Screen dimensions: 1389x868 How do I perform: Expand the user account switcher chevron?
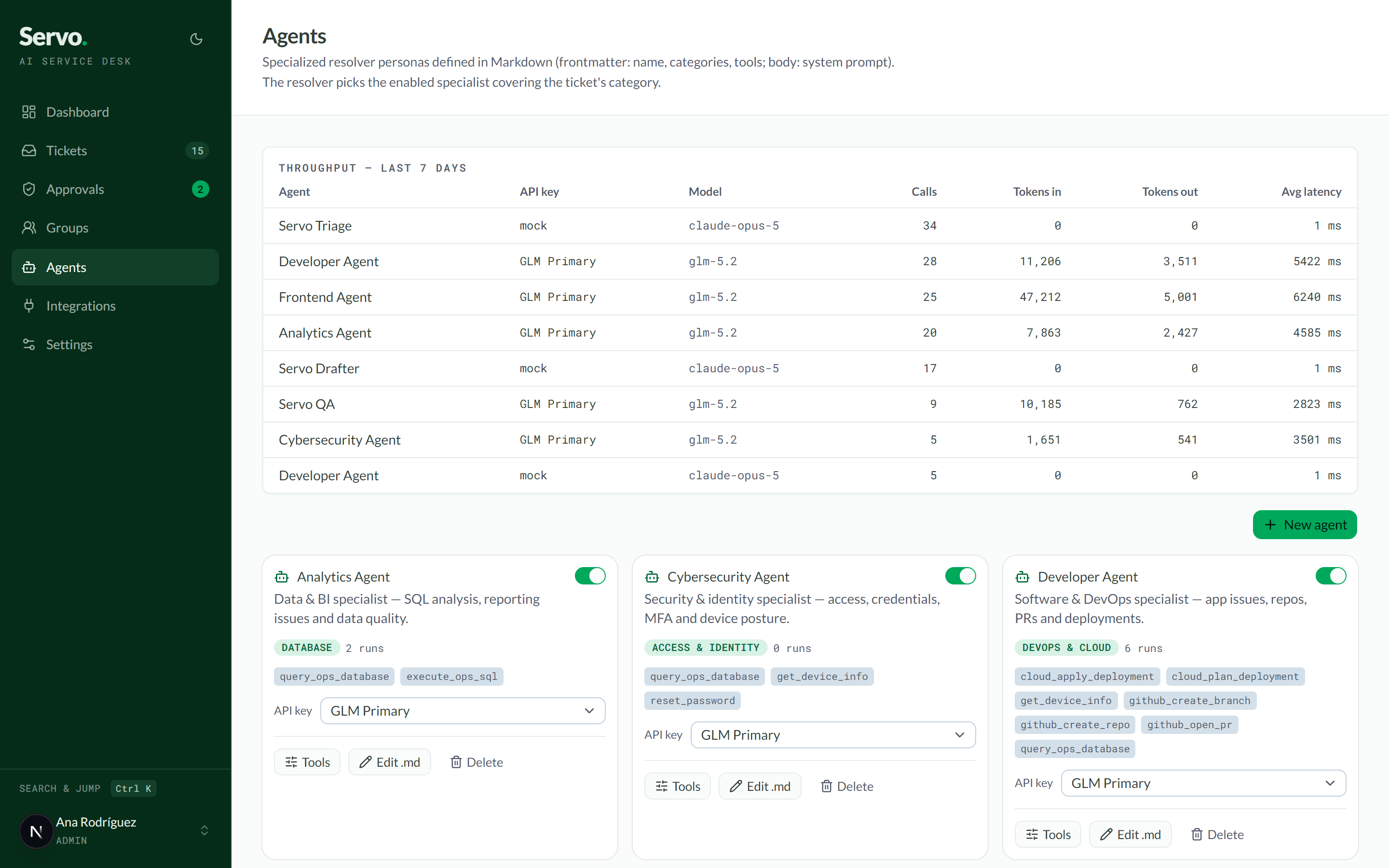pos(204,831)
